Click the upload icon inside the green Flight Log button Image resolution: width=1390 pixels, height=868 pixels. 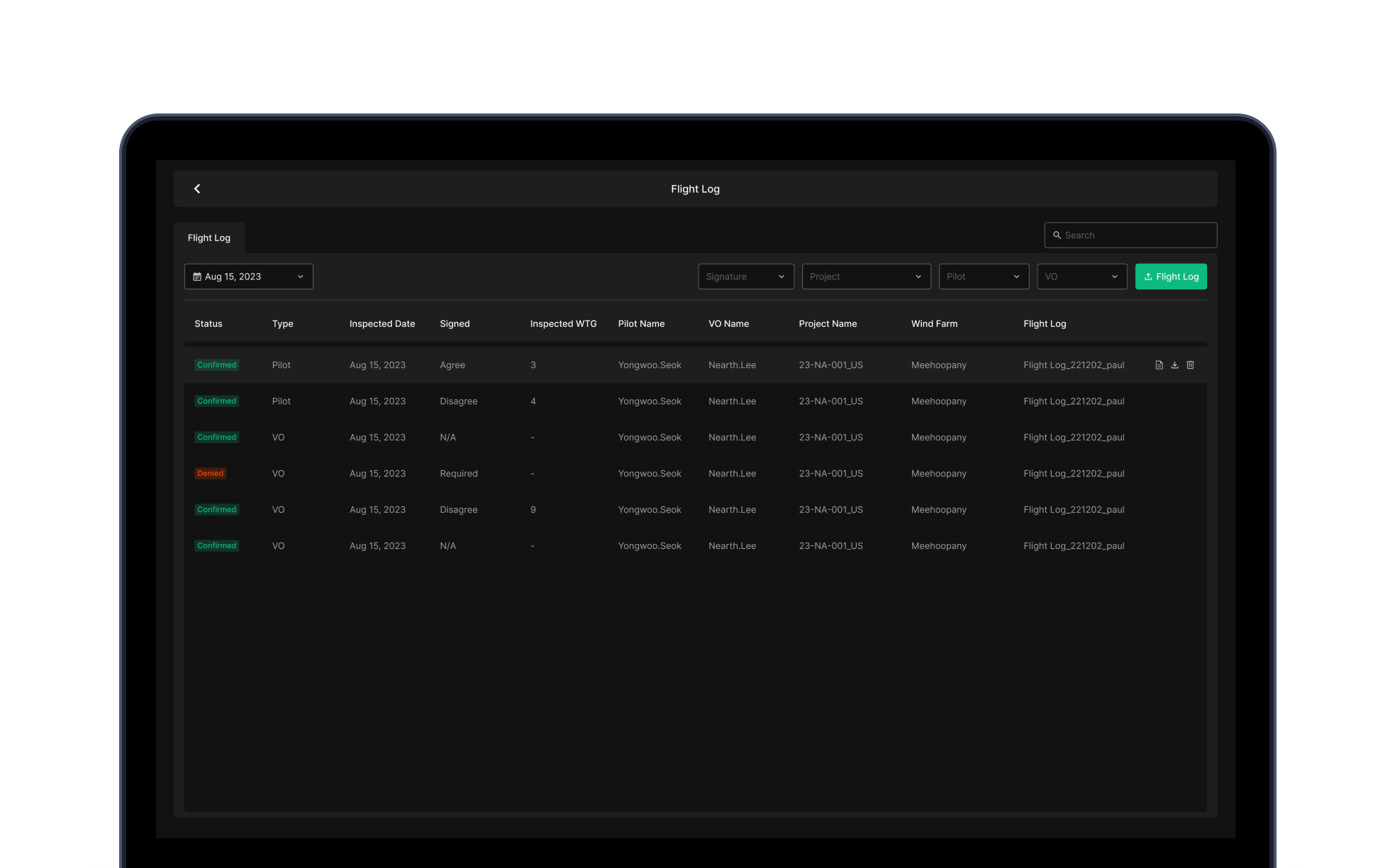click(1147, 277)
